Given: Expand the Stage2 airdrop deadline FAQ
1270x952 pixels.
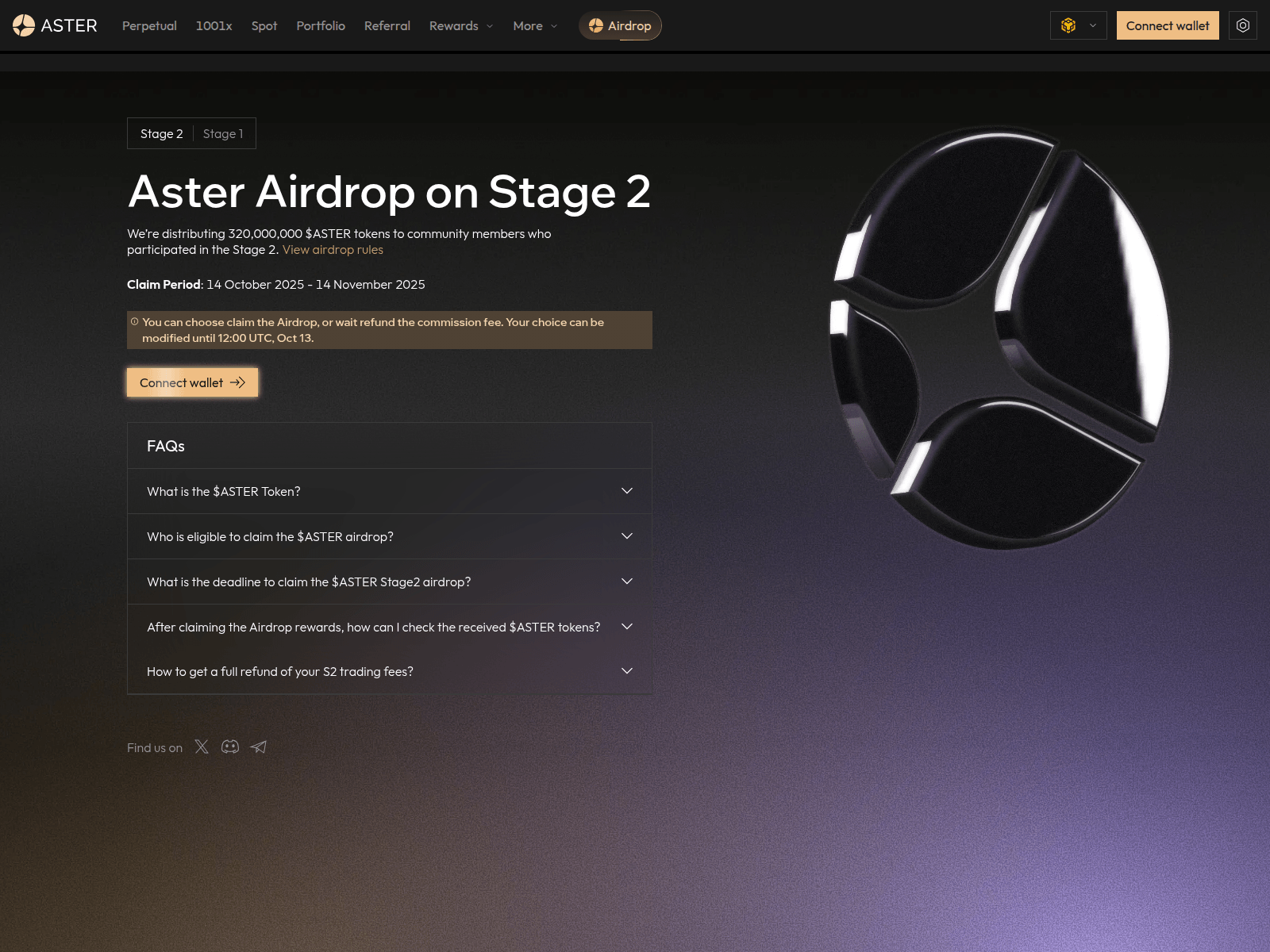Looking at the screenshot, I should 390,582.
